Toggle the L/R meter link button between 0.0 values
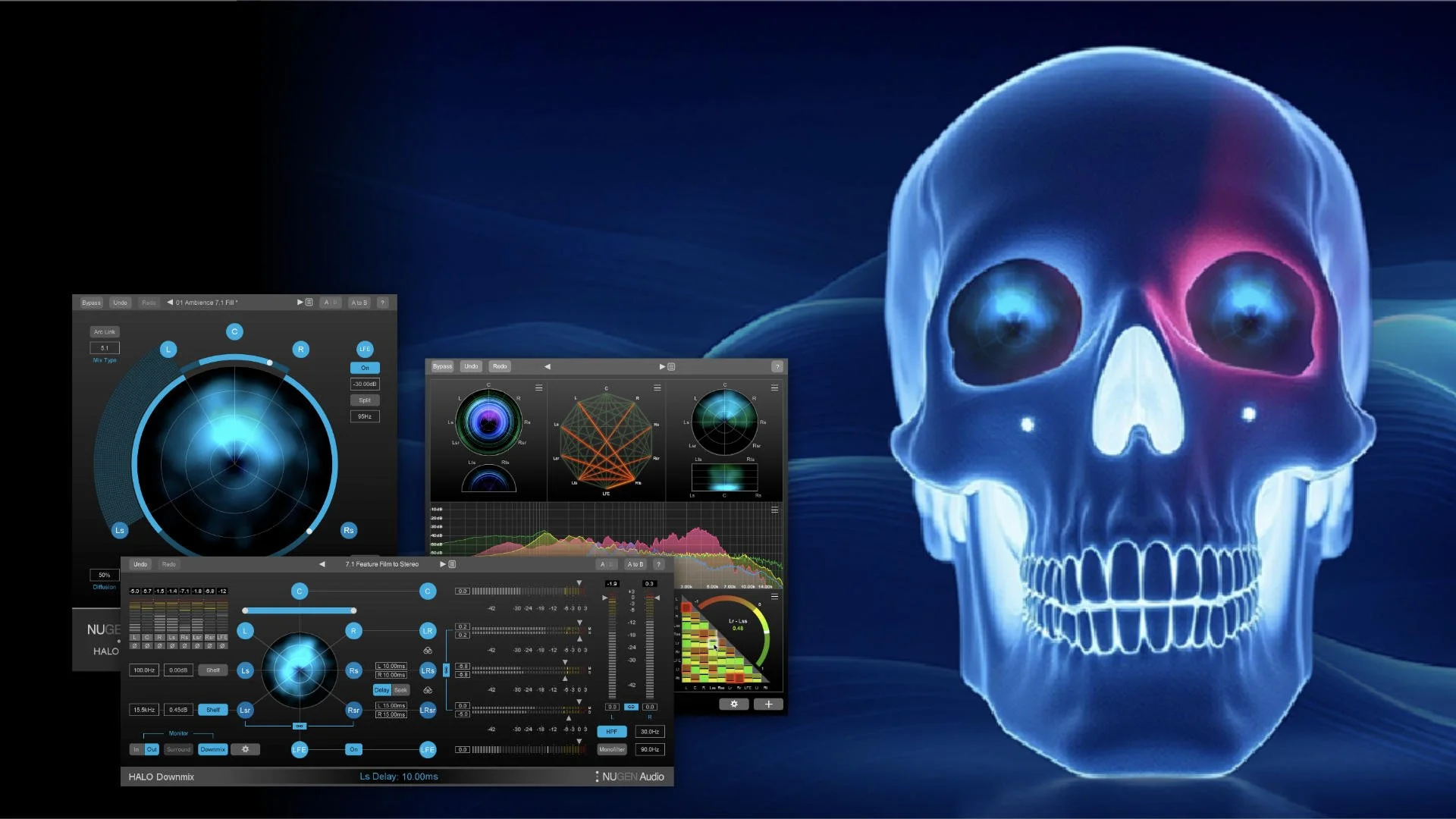 (x=631, y=707)
